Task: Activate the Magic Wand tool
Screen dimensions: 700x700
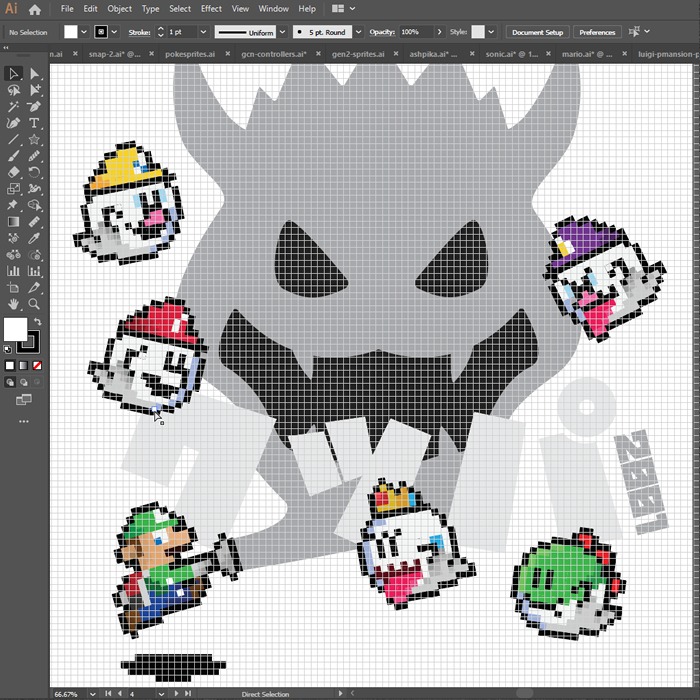Action: coord(14,107)
